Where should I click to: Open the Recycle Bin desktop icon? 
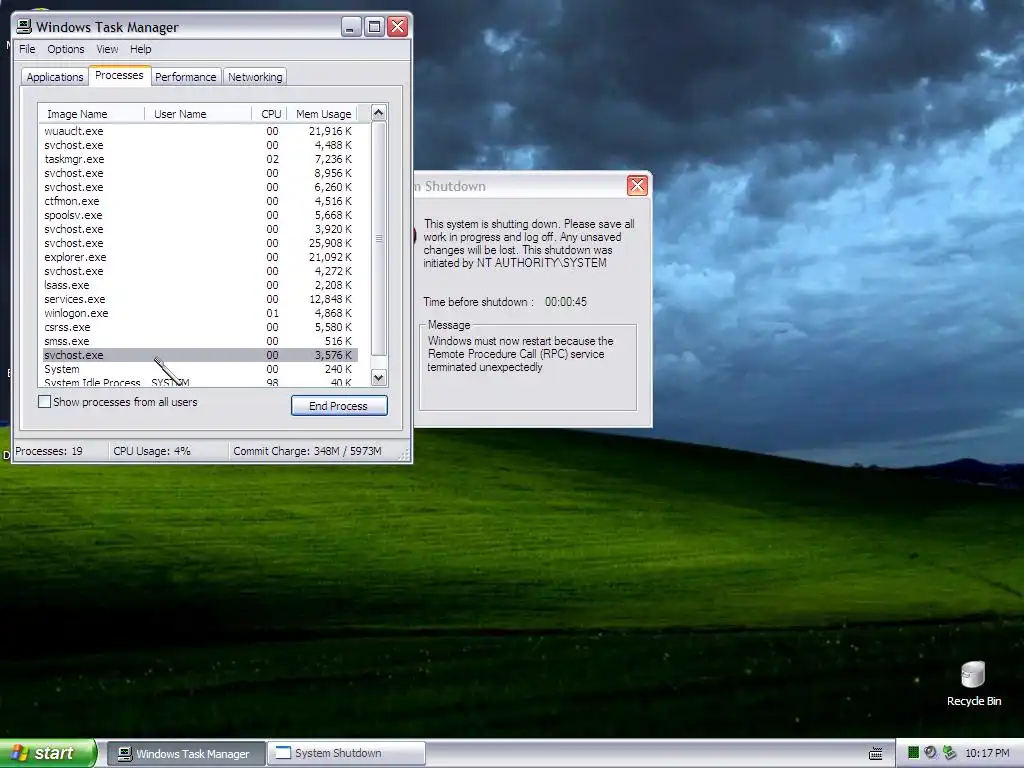[973, 684]
